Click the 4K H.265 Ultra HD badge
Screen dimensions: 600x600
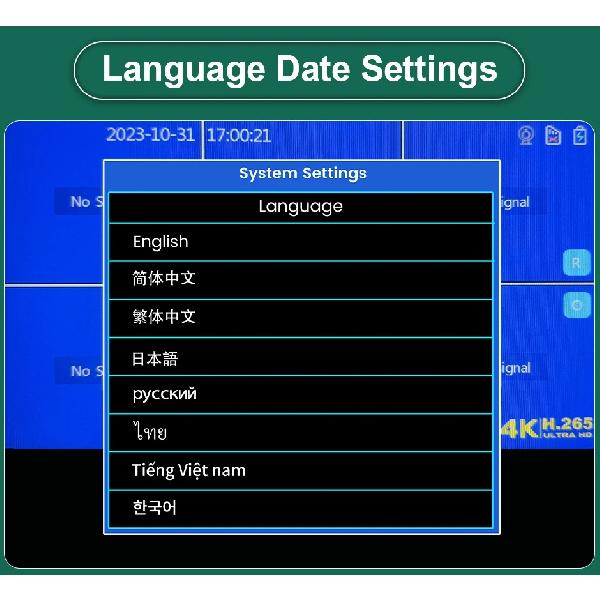click(547, 428)
